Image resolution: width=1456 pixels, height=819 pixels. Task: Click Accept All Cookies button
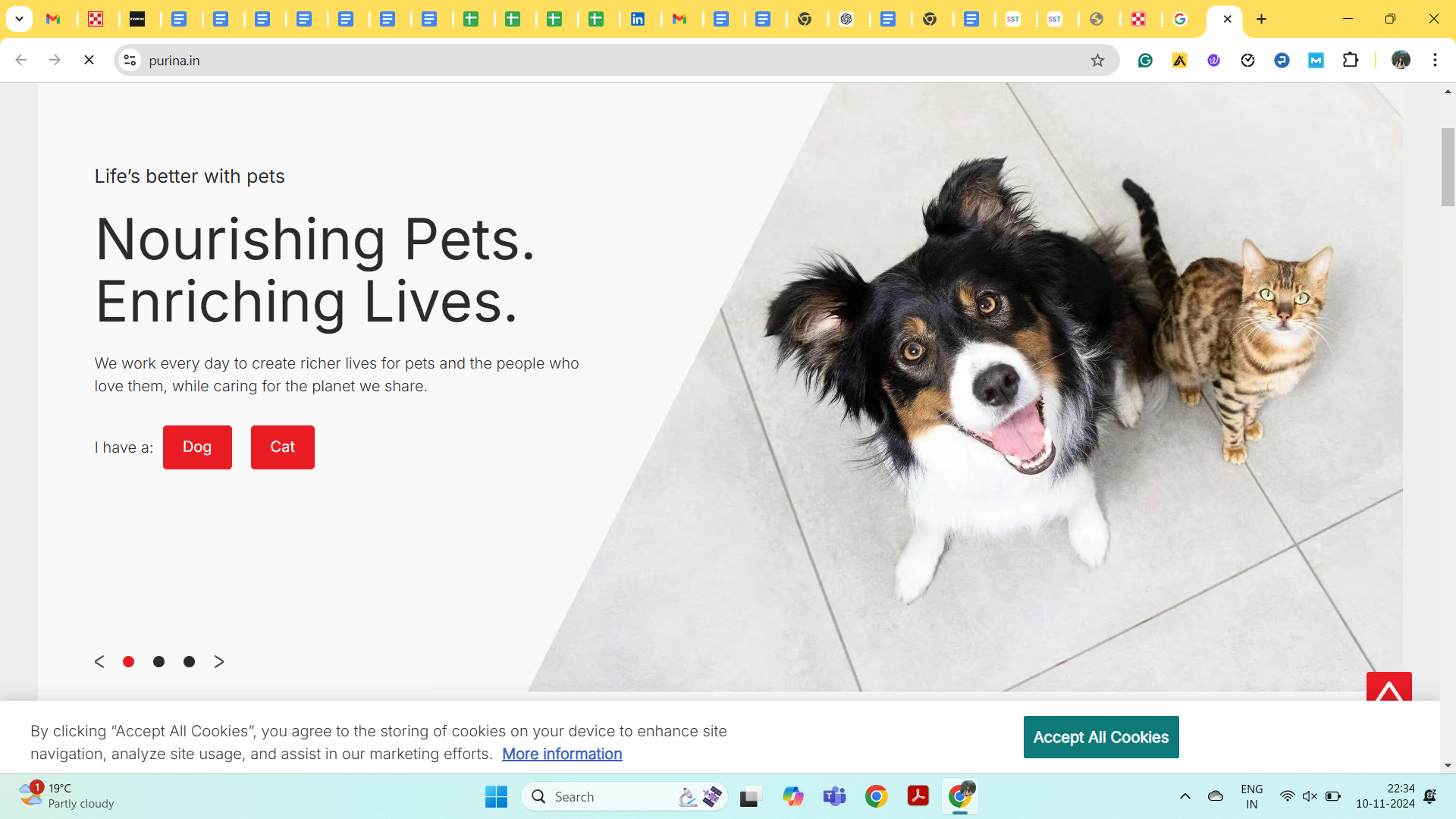point(1100,737)
